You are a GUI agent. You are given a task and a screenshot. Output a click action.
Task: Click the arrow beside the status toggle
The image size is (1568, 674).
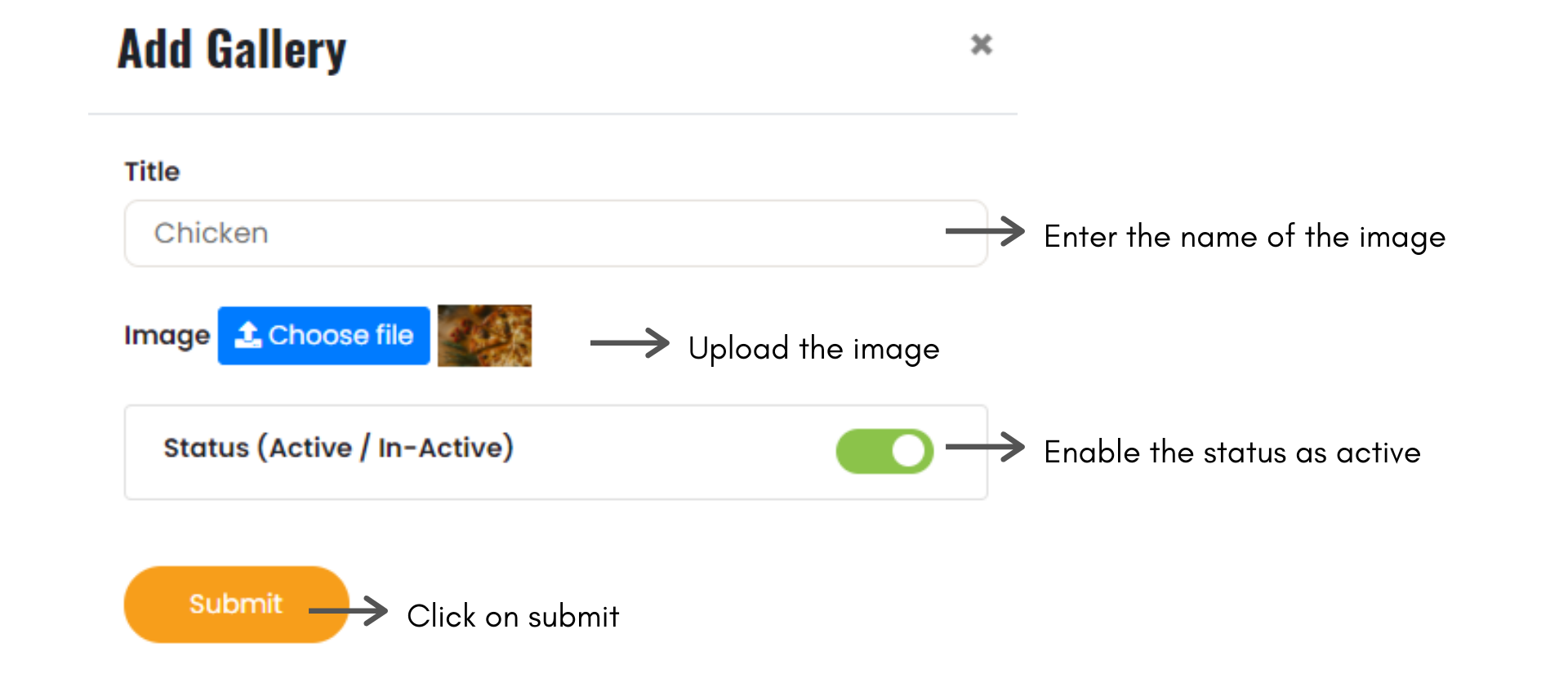click(x=984, y=447)
